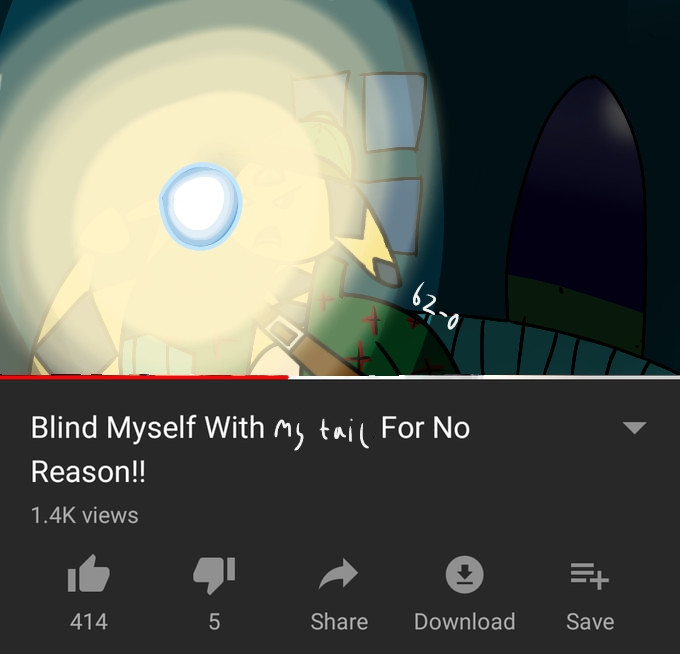Select the Save label
680x654 pixels.
pyautogui.click(x=590, y=621)
